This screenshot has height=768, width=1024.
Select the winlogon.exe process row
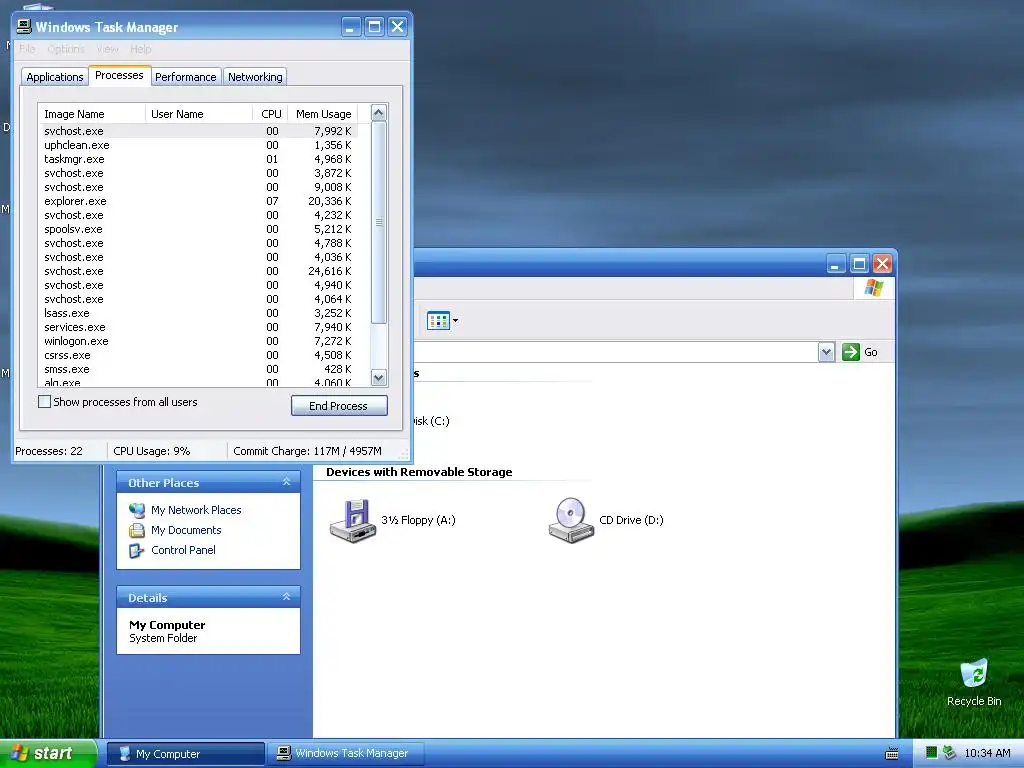tap(199, 342)
